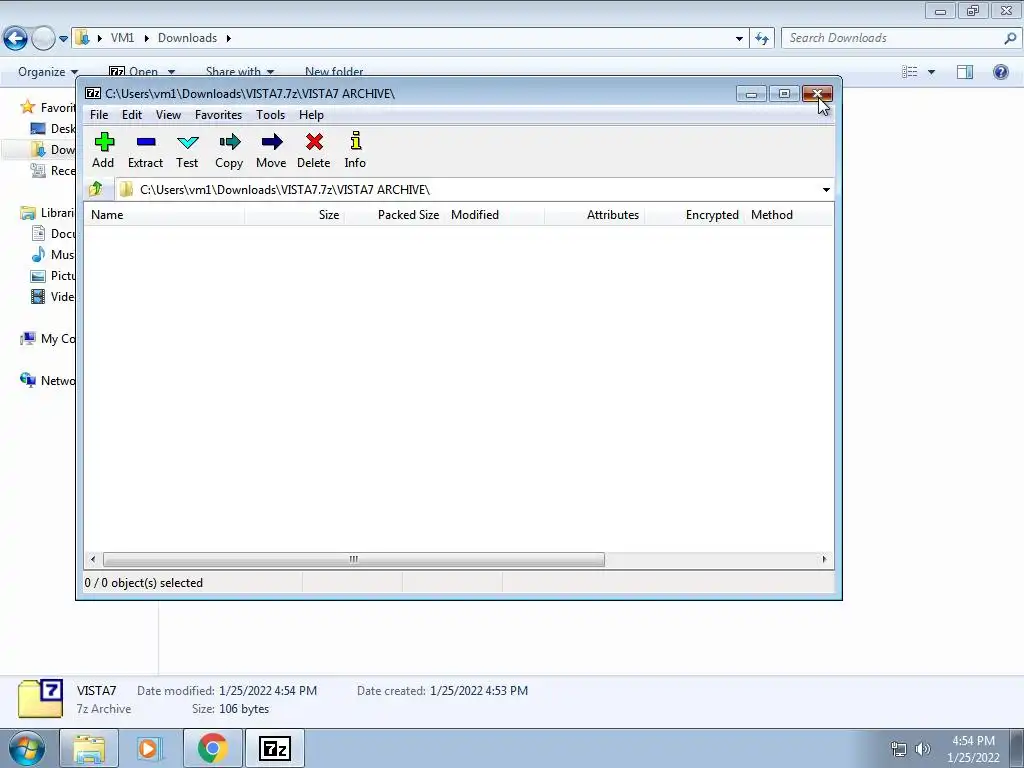Go up one folder level in 7-Zip
The height and width of the screenshot is (768, 1024).
point(96,189)
